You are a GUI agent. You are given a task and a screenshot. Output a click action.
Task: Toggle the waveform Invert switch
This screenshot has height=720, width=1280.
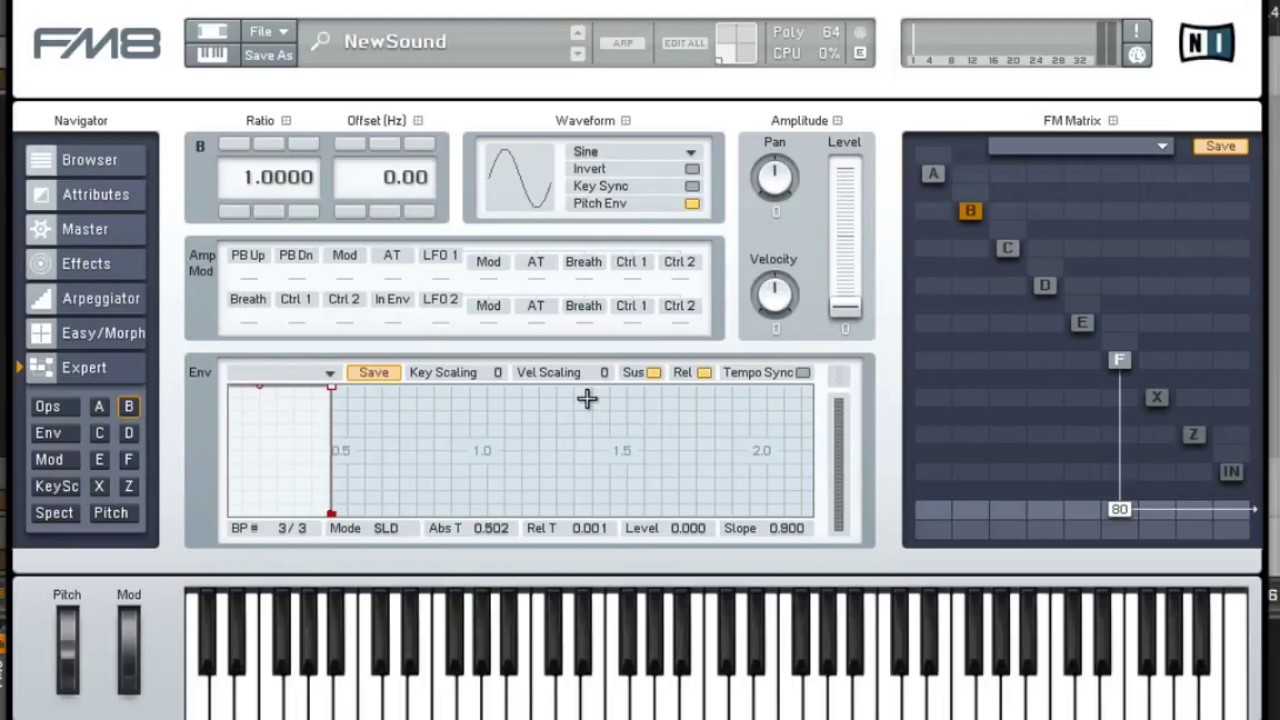click(692, 169)
